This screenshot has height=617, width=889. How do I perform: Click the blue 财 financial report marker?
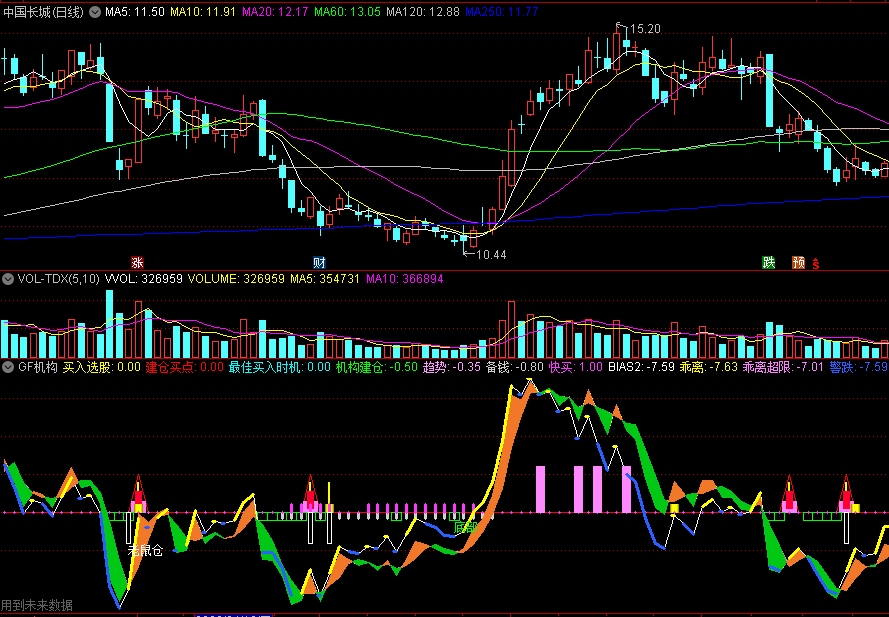tap(319, 263)
